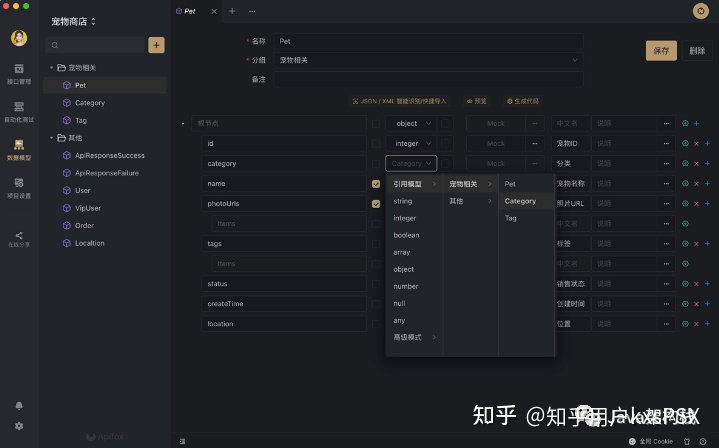The height and width of the screenshot is (448, 719).
Task: Choose boolean in the type menu
Action: [x=414, y=235]
